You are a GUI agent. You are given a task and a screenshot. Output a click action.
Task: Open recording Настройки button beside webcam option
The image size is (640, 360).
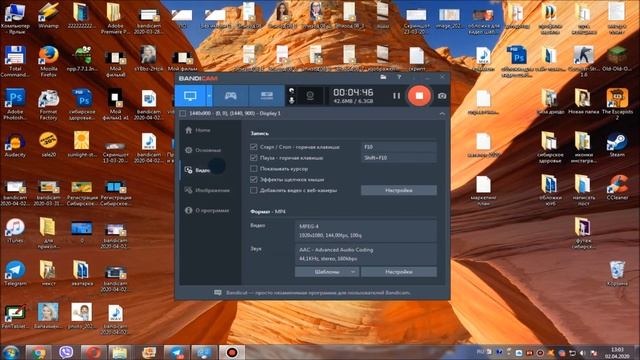pyautogui.click(x=399, y=190)
